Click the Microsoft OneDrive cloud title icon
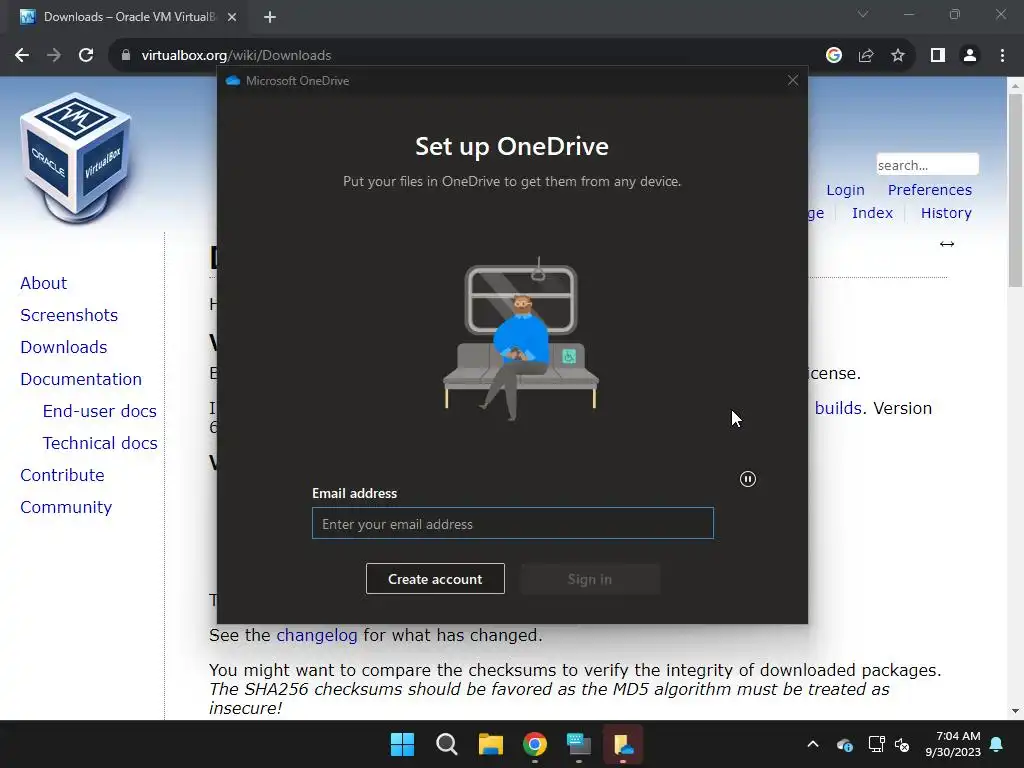The height and width of the screenshot is (768, 1024). click(232, 80)
